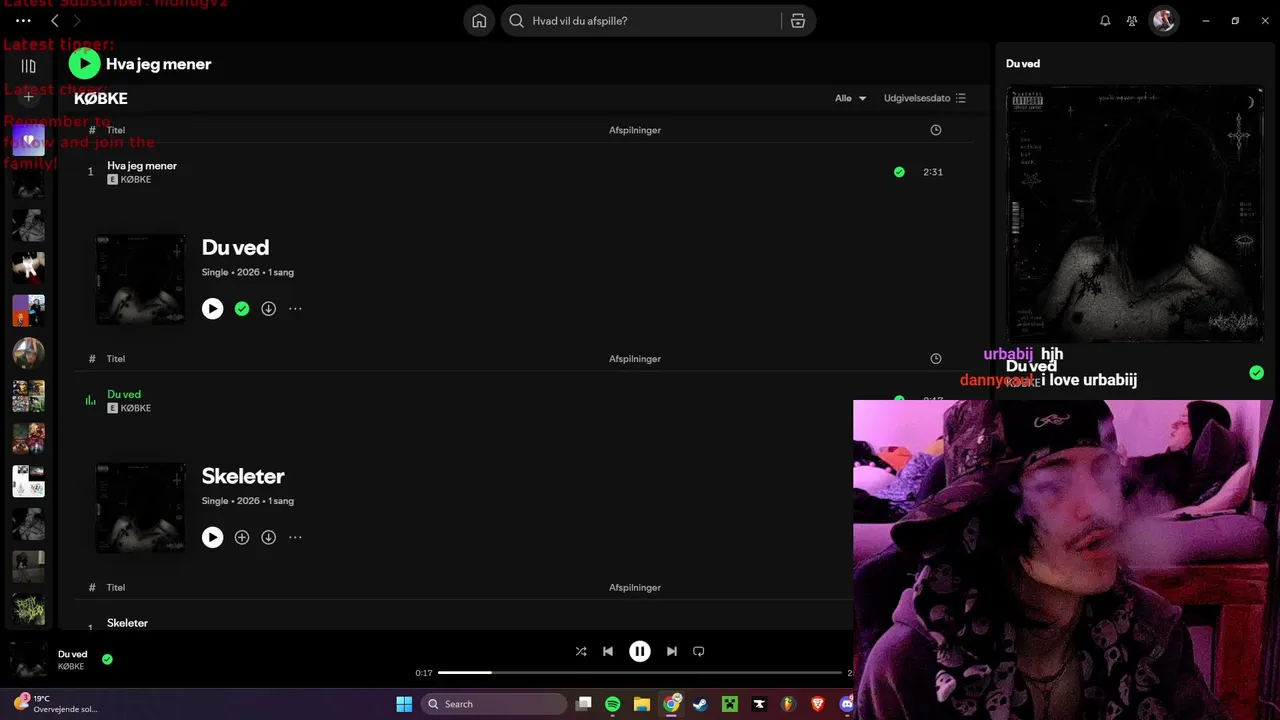Toggle repeat mode
1280x720 pixels.
coord(699,651)
